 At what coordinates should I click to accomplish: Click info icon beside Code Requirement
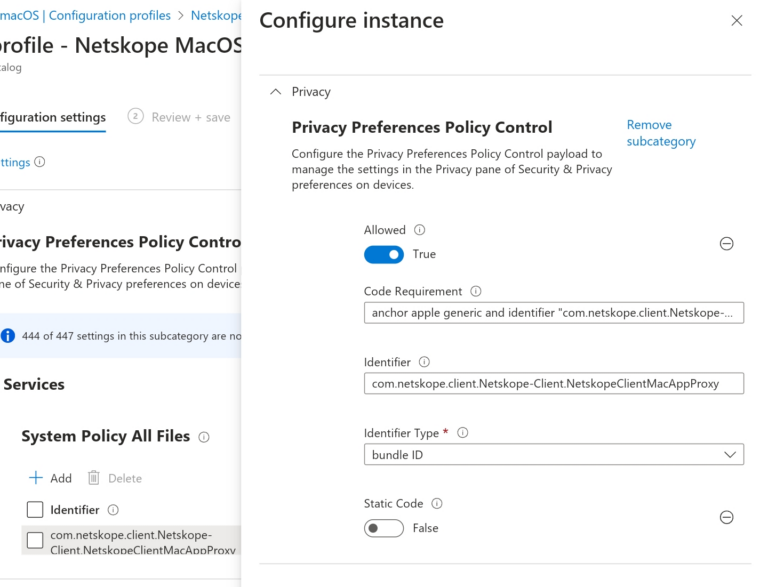pyautogui.click(x=476, y=292)
